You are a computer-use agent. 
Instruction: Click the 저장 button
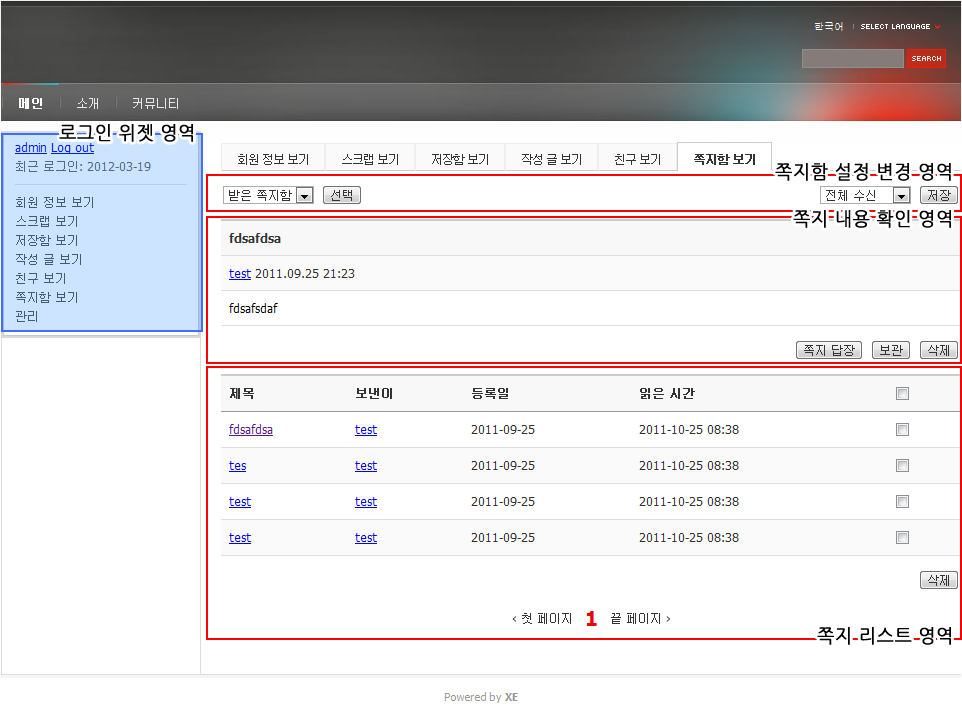click(x=939, y=195)
